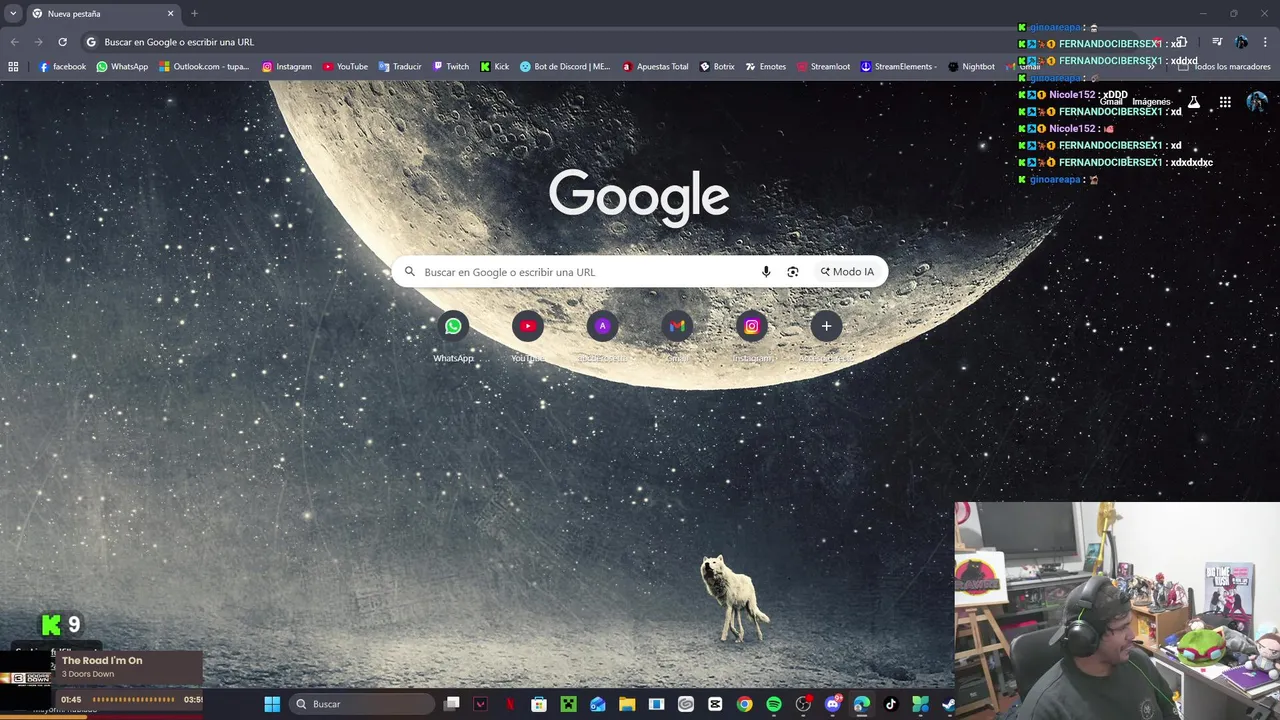Open the Outlook.com bookmark
This screenshot has height=720, width=1280.
(x=204, y=67)
